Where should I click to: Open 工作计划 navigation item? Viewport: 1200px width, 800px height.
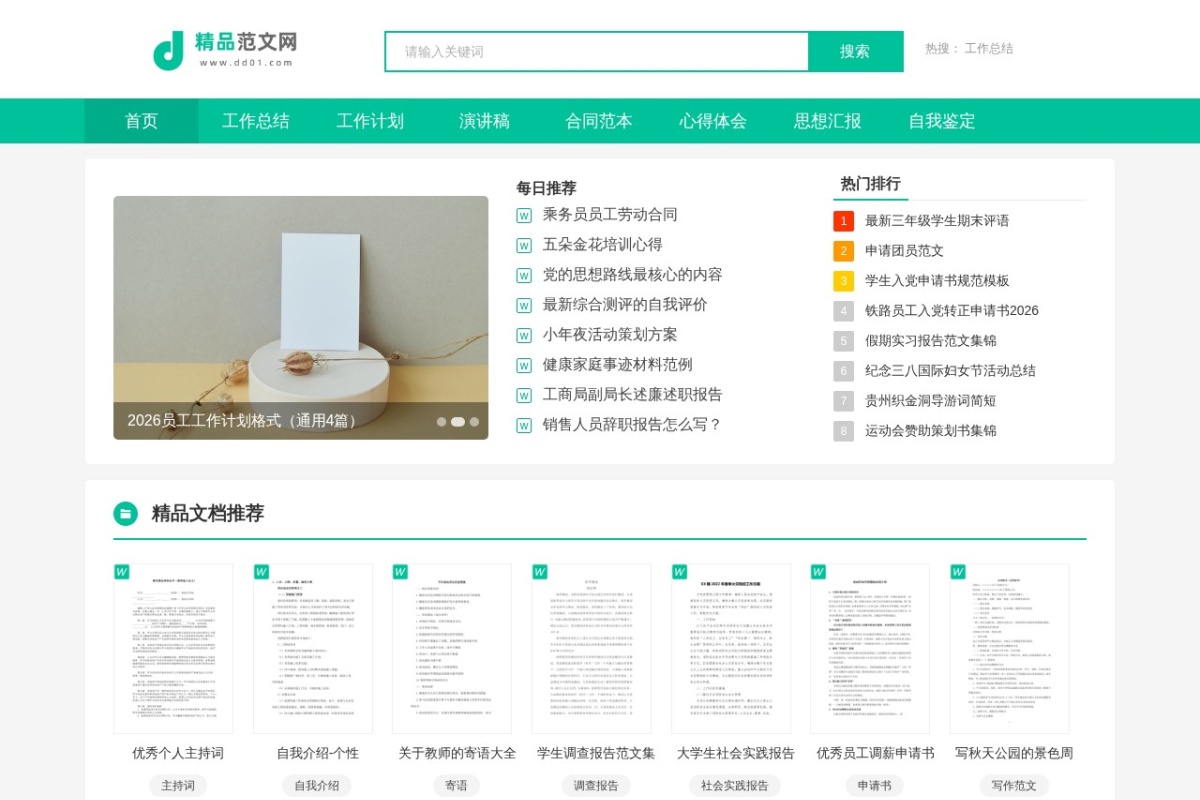(370, 121)
